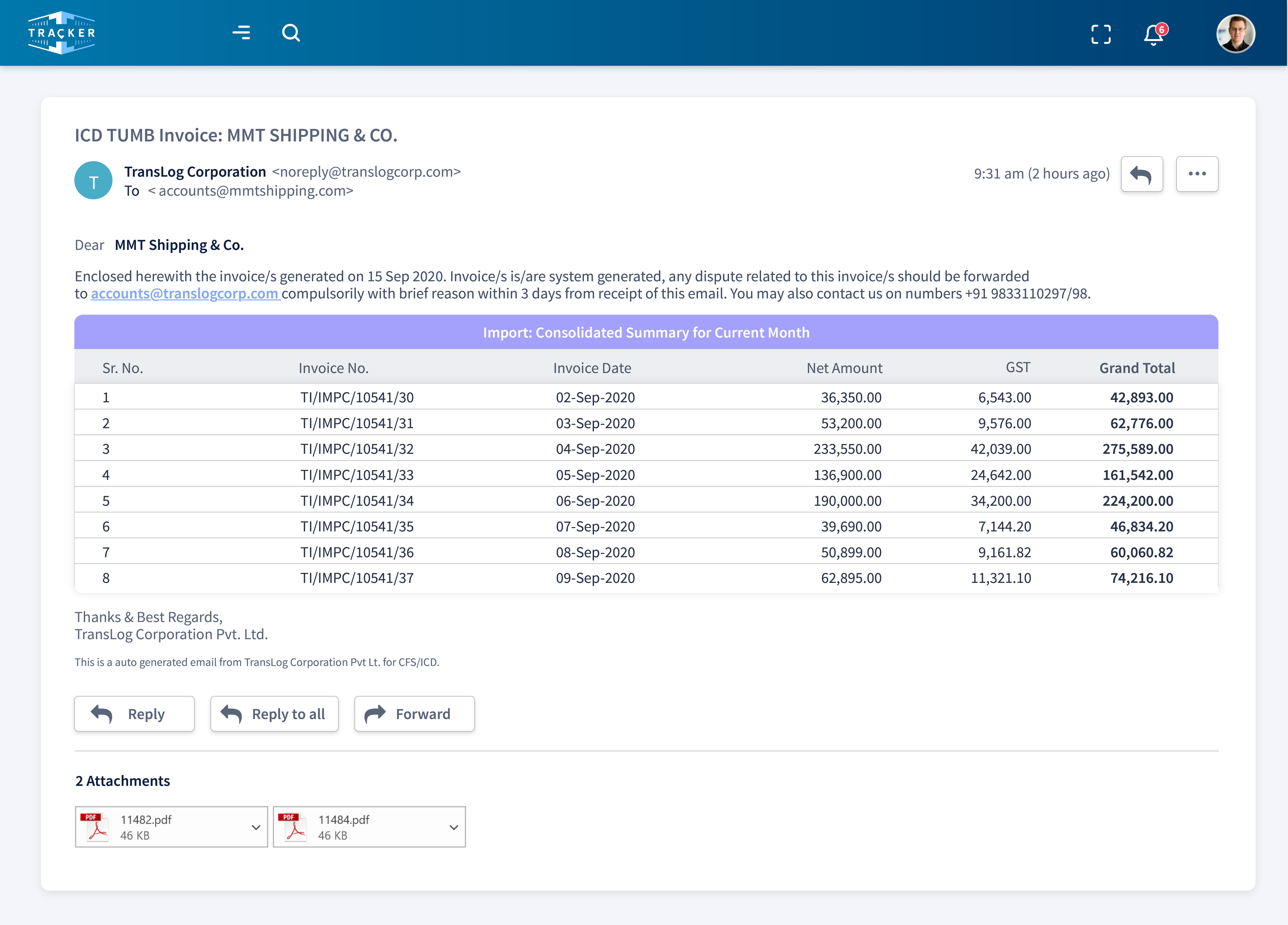The width and height of the screenshot is (1288, 925).
Task: Click the Import Consolidated Summary banner
Action: tap(646, 332)
